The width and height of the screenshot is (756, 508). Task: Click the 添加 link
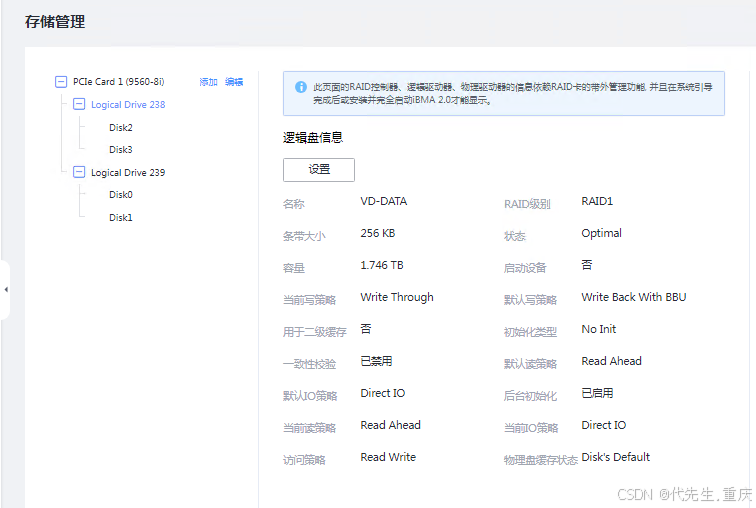[208, 82]
